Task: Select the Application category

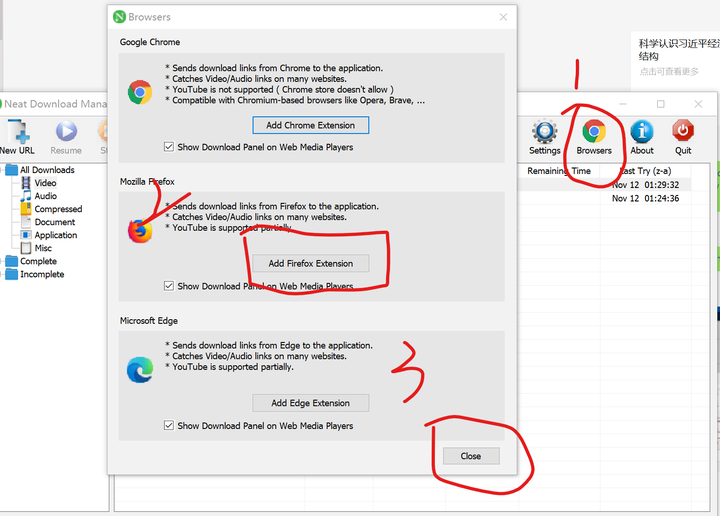Action: pyautogui.click(x=56, y=235)
